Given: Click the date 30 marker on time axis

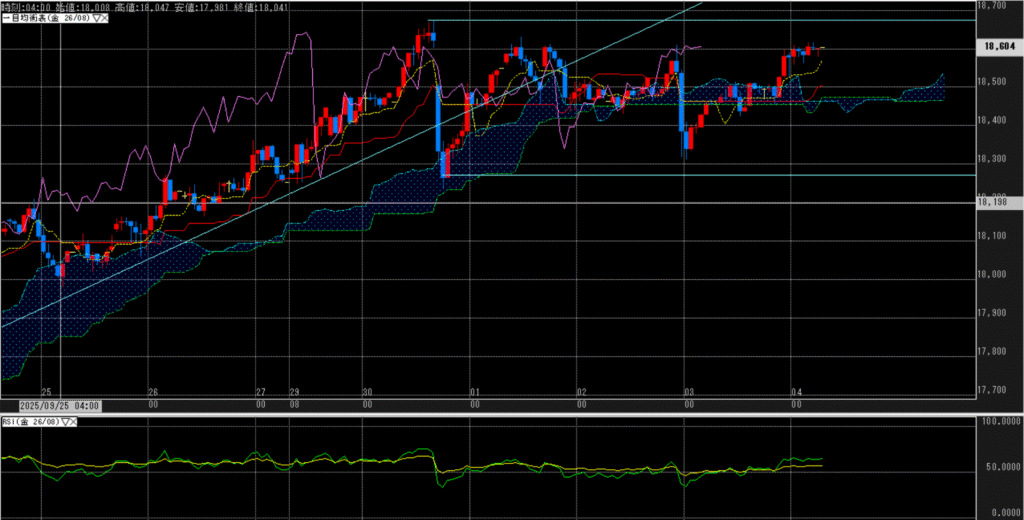Looking at the screenshot, I should pos(368,393).
